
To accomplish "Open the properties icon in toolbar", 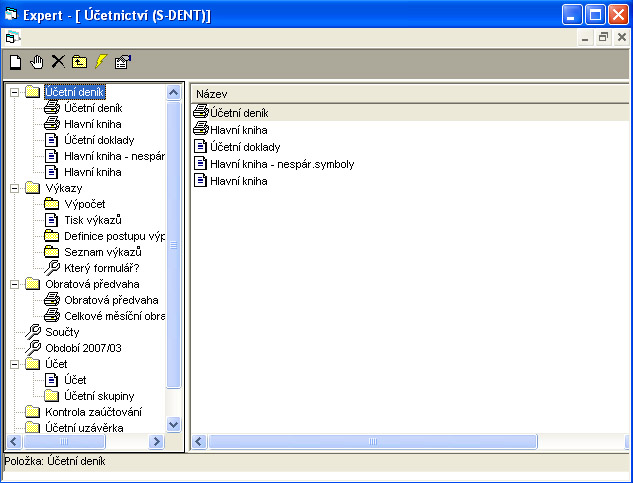I will click(122, 62).
